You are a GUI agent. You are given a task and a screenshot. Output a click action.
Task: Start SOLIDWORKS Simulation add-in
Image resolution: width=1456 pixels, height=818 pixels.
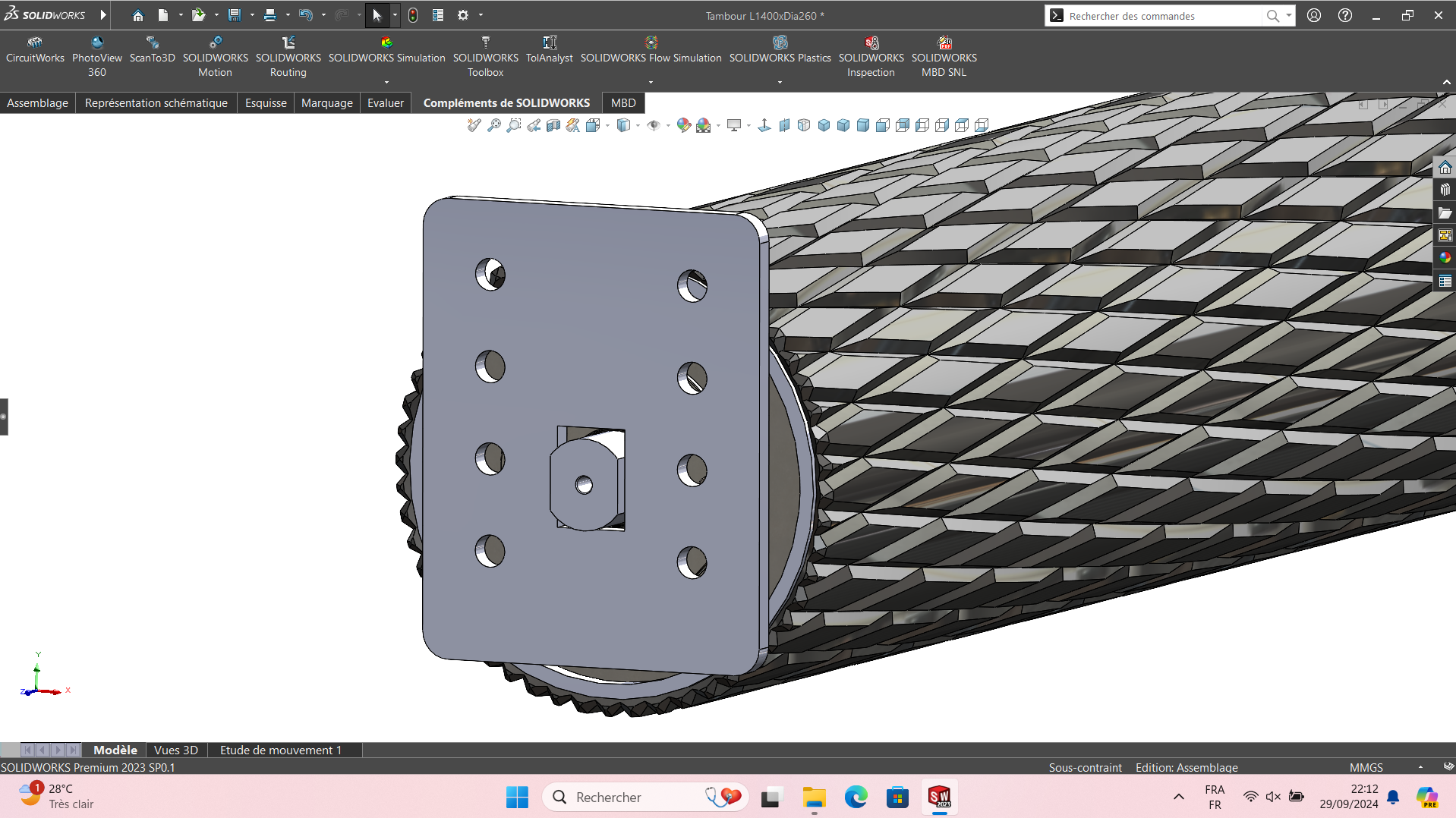click(x=387, y=50)
